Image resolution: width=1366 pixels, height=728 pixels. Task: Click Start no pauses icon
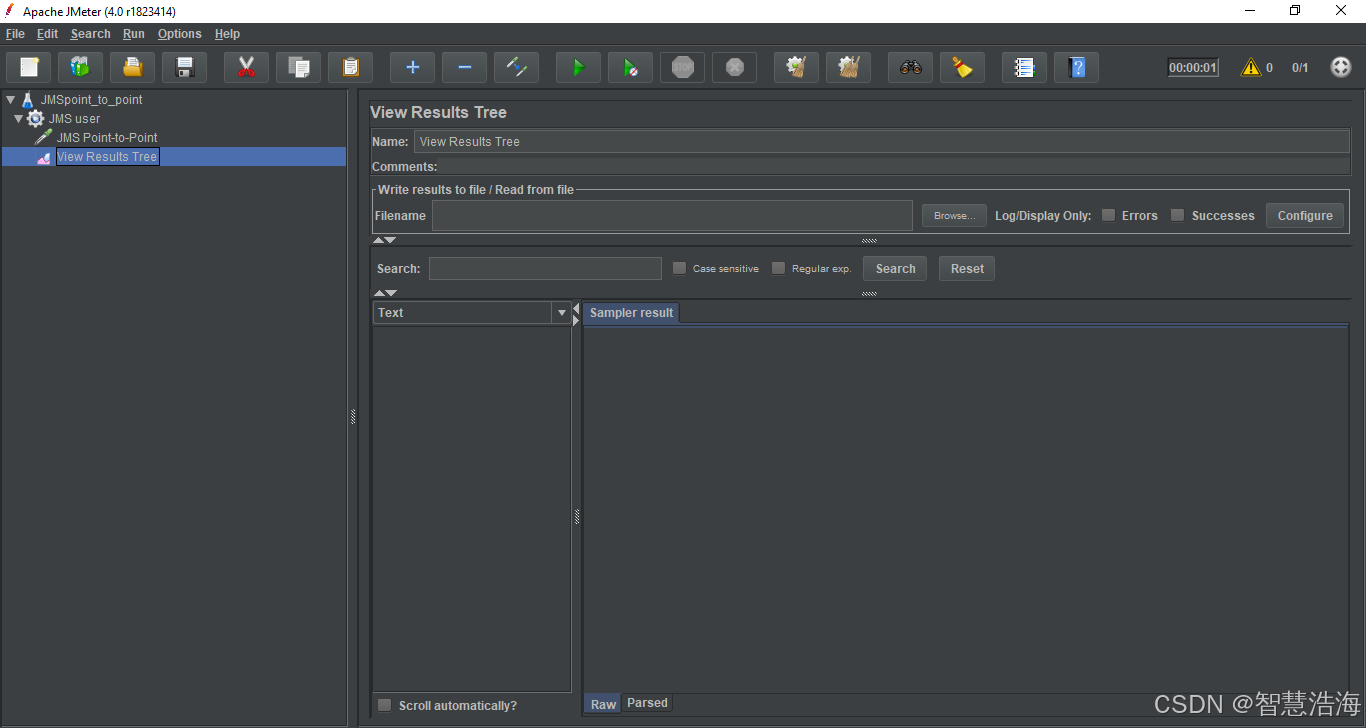pyautogui.click(x=630, y=68)
